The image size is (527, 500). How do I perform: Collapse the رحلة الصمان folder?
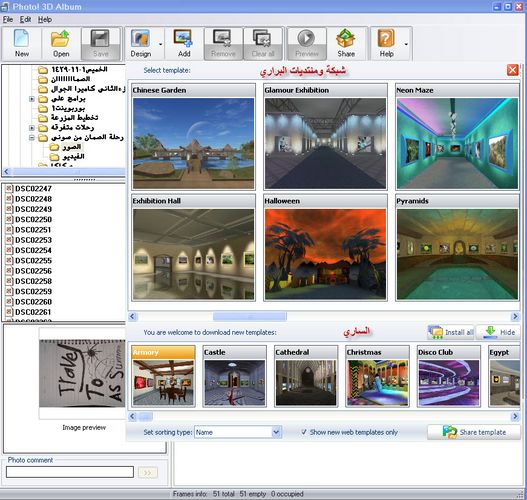pos(32,137)
